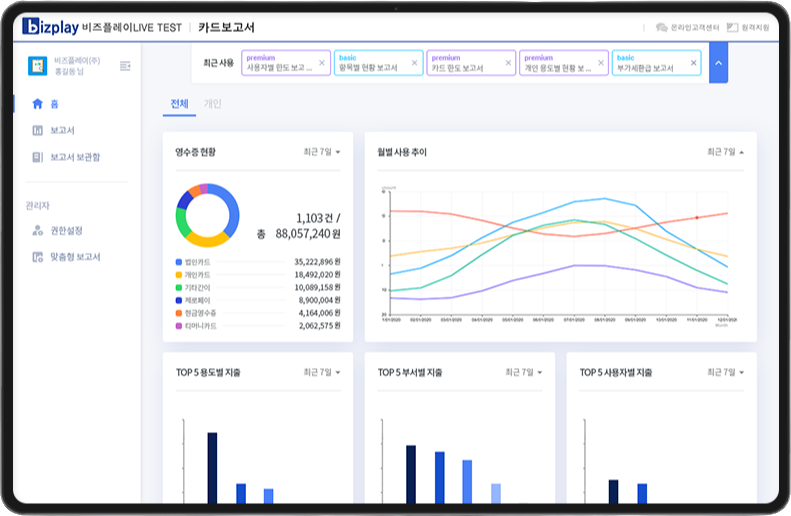The image size is (791, 516).
Task: Click the navy 제로페이 legend swatch
Action: click(179, 300)
